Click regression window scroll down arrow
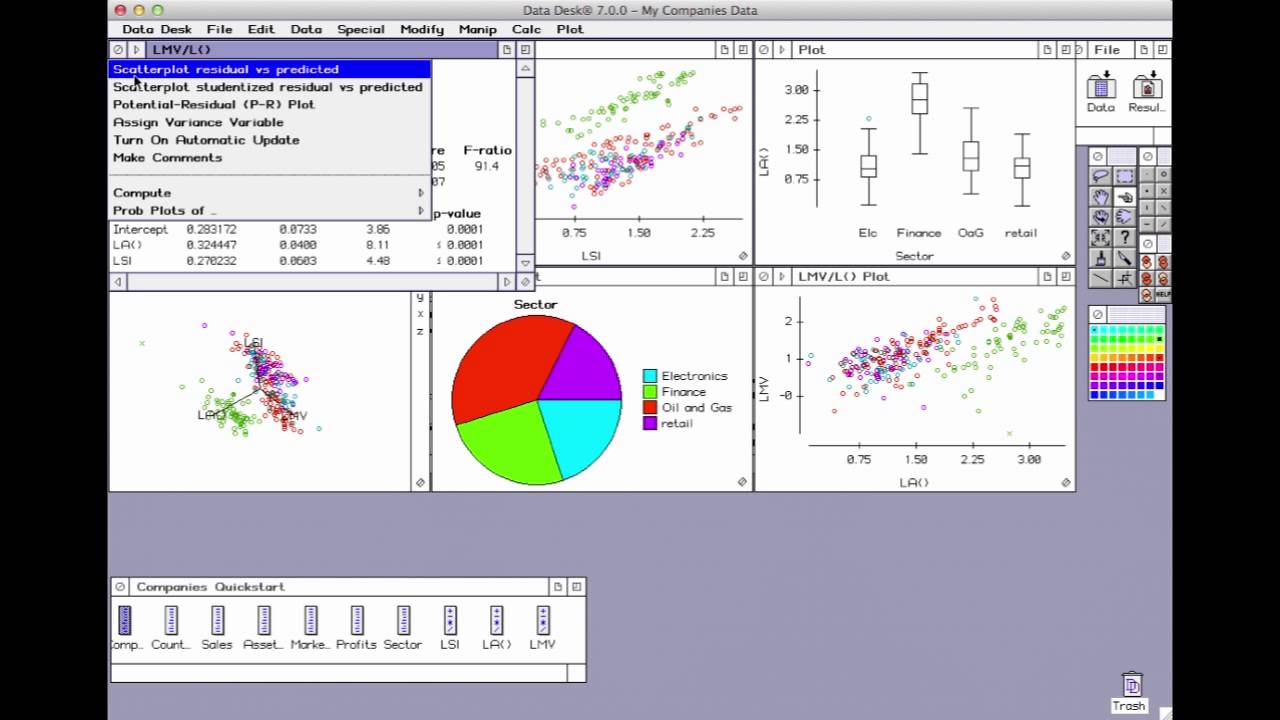Image resolution: width=1280 pixels, height=720 pixels. (x=525, y=263)
